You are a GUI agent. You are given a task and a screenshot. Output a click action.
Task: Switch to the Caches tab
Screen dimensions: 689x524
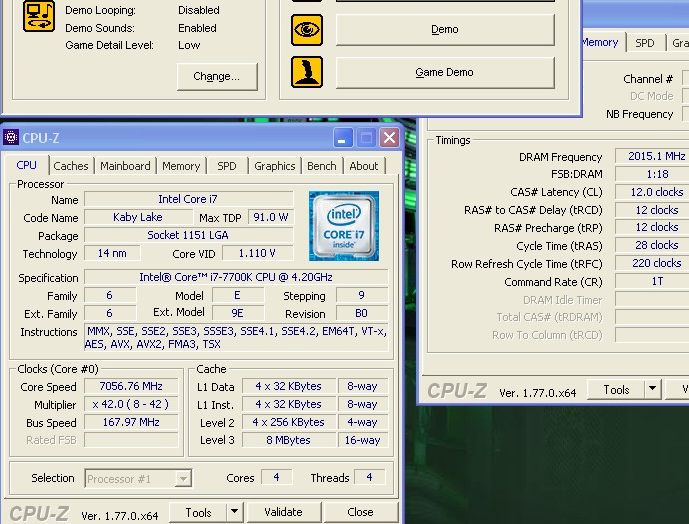(71, 166)
